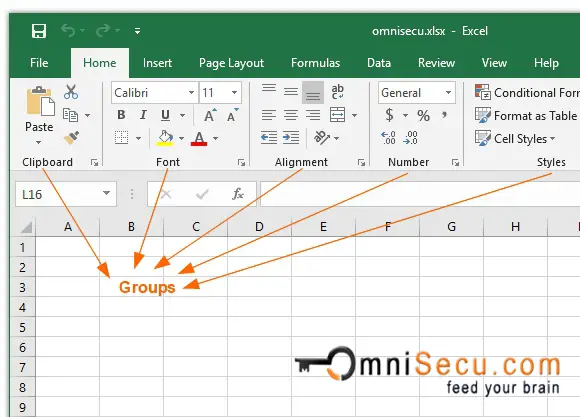Switch to the Insert tab
Viewport: 580px width, 417px height.
tap(157, 63)
